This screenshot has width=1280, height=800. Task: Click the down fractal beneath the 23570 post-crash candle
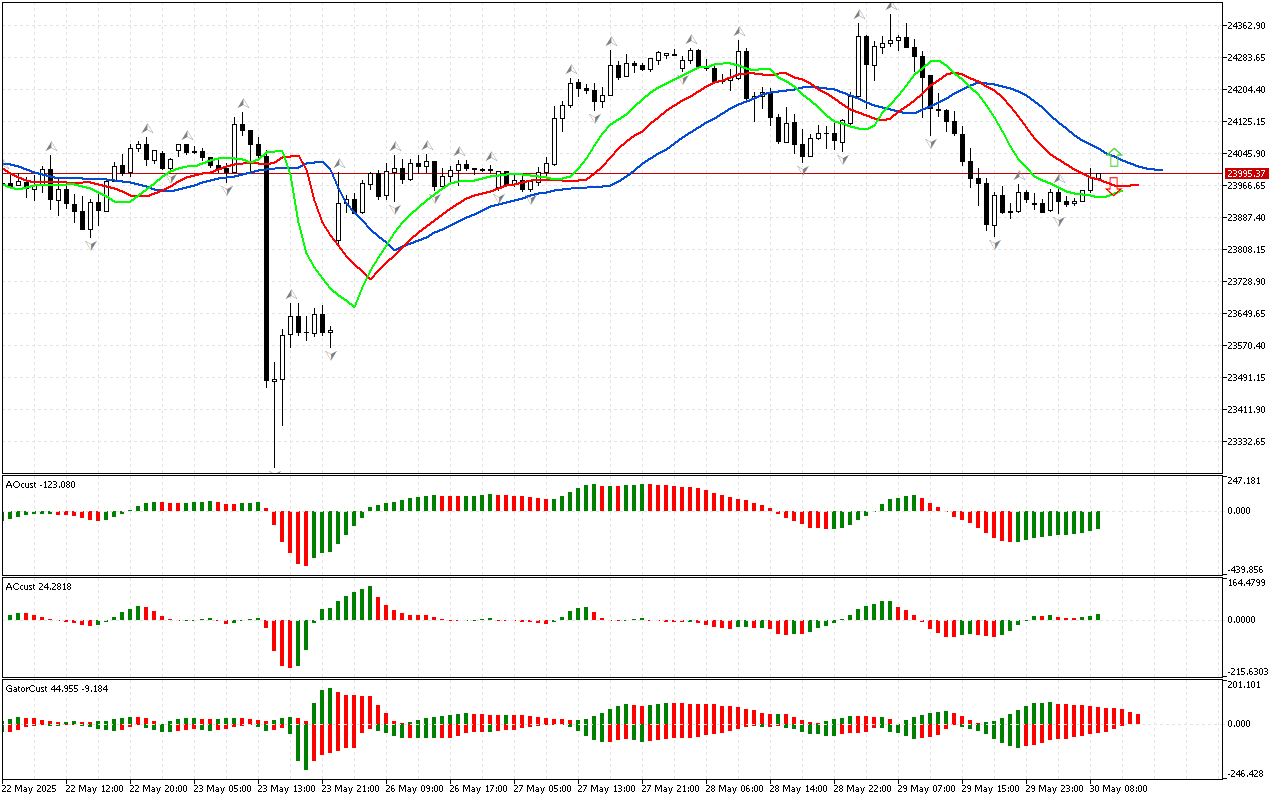point(329,354)
